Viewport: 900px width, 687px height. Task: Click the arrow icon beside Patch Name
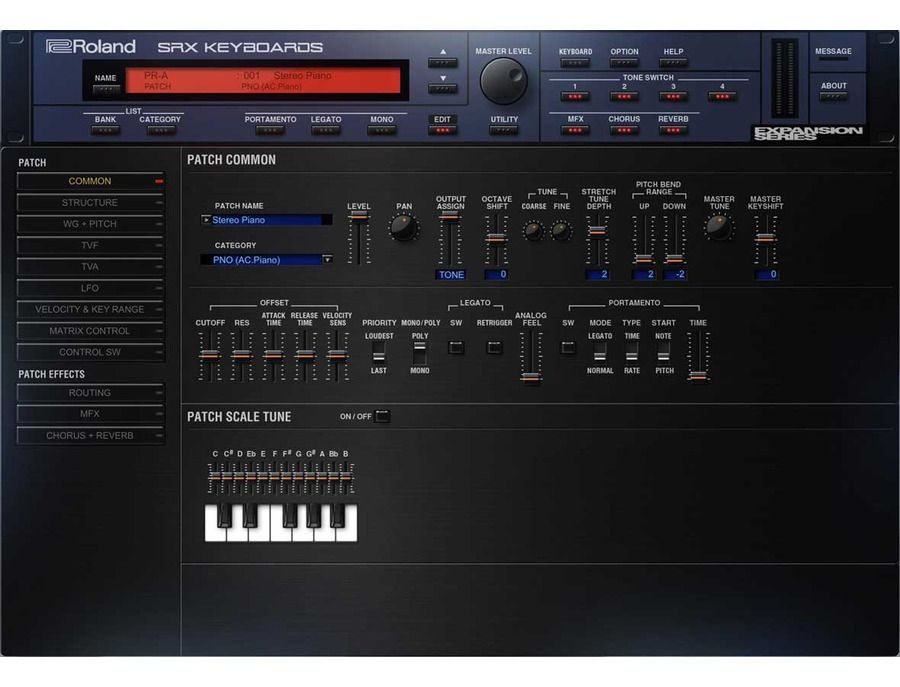205,220
